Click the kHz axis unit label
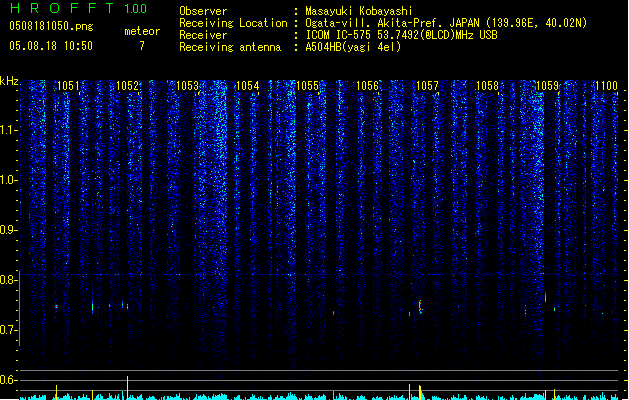 tap(9, 81)
